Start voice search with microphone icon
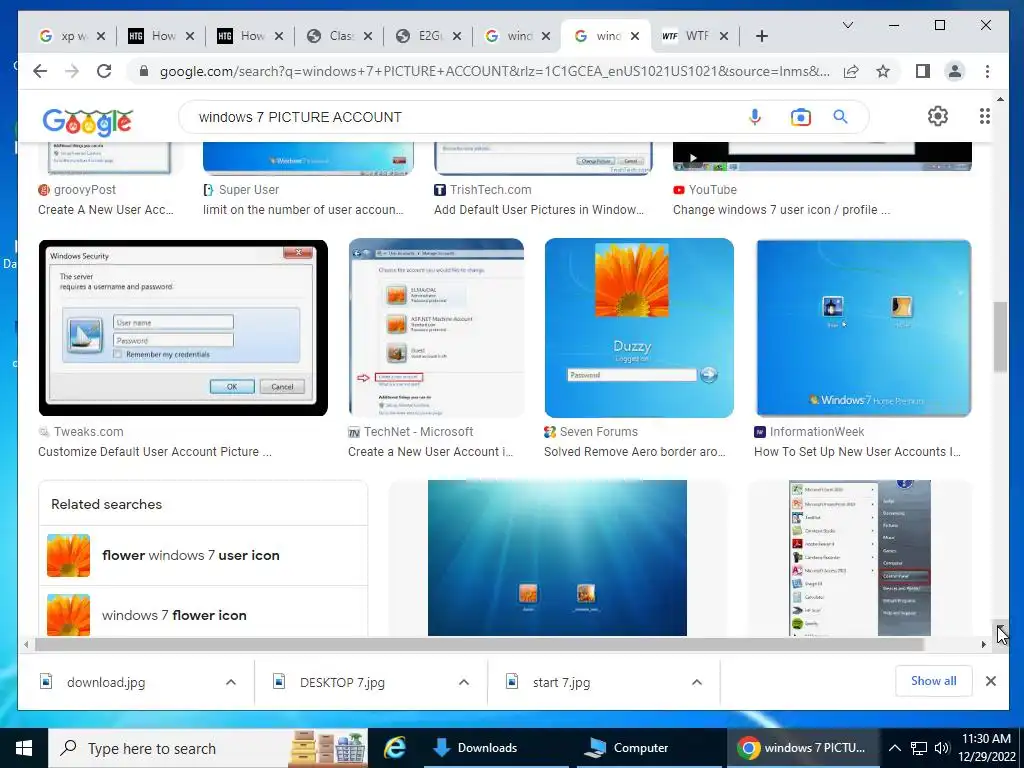Viewport: 1024px width, 768px height. tap(755, 117)
